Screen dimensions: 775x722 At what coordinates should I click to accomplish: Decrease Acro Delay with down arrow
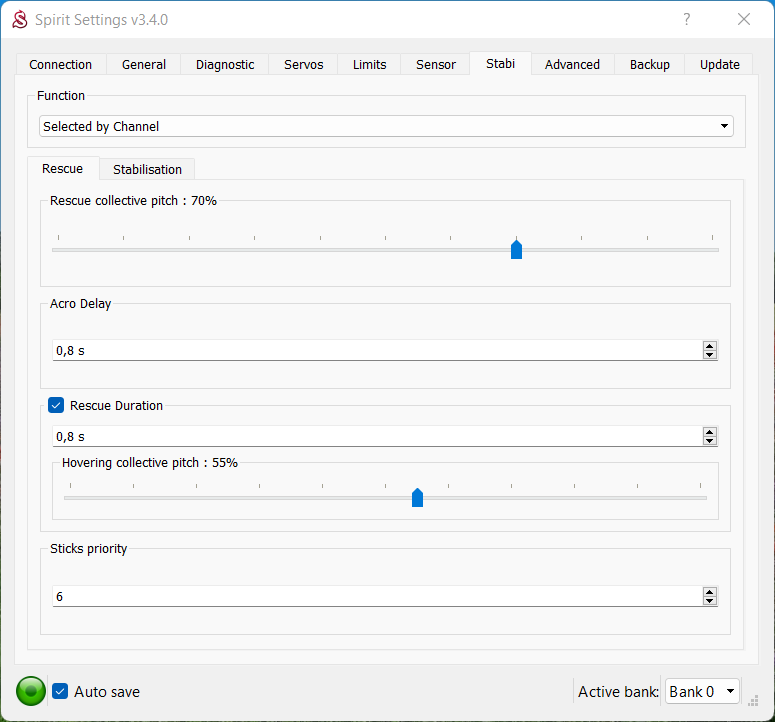coord(709,355)
